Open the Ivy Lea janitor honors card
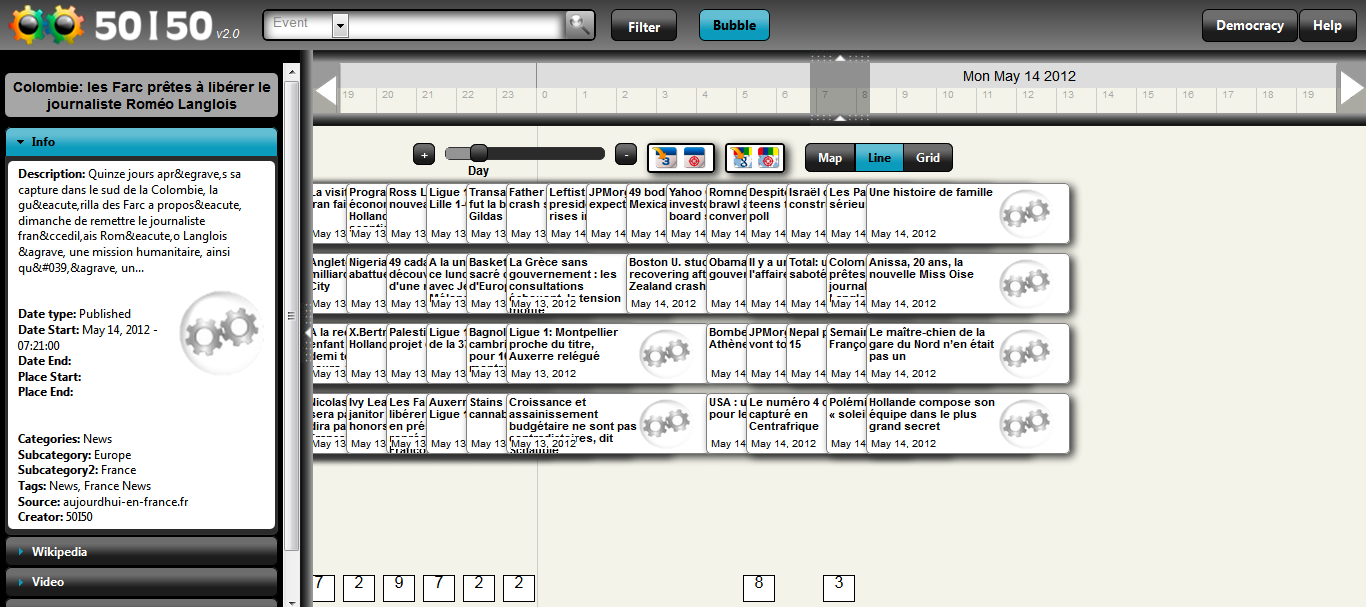The height and width of the screenshot is (607, 1366). click(366, 423)
